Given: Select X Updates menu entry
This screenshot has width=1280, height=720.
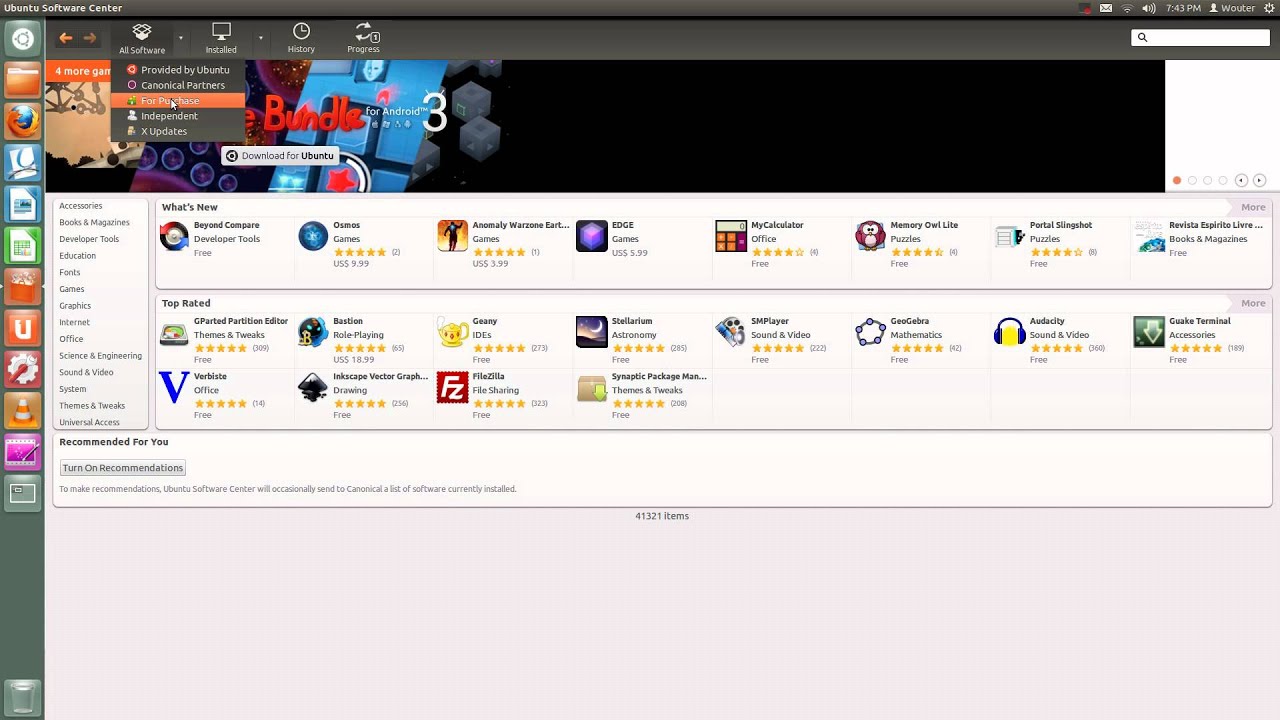Looking at the screenshot, I should tap(178, 131).
